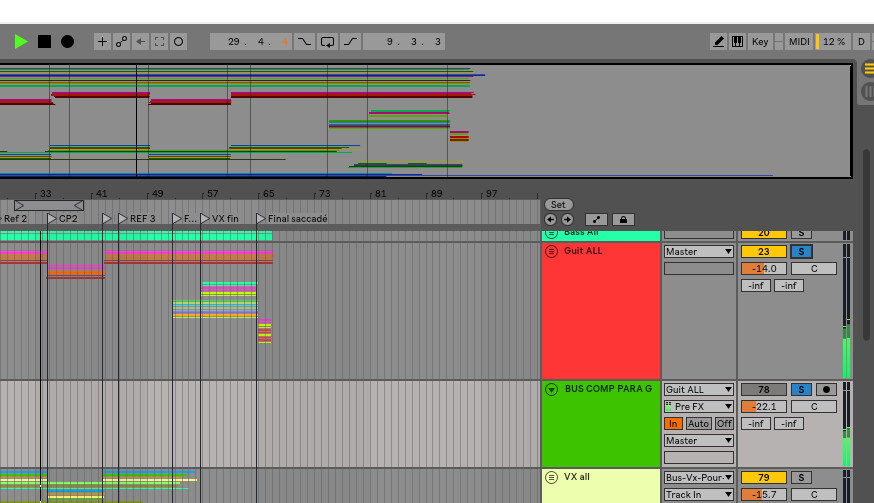Click the Set locator button
This screenshot has height=503, width=874.
click(x=558, y=205)
